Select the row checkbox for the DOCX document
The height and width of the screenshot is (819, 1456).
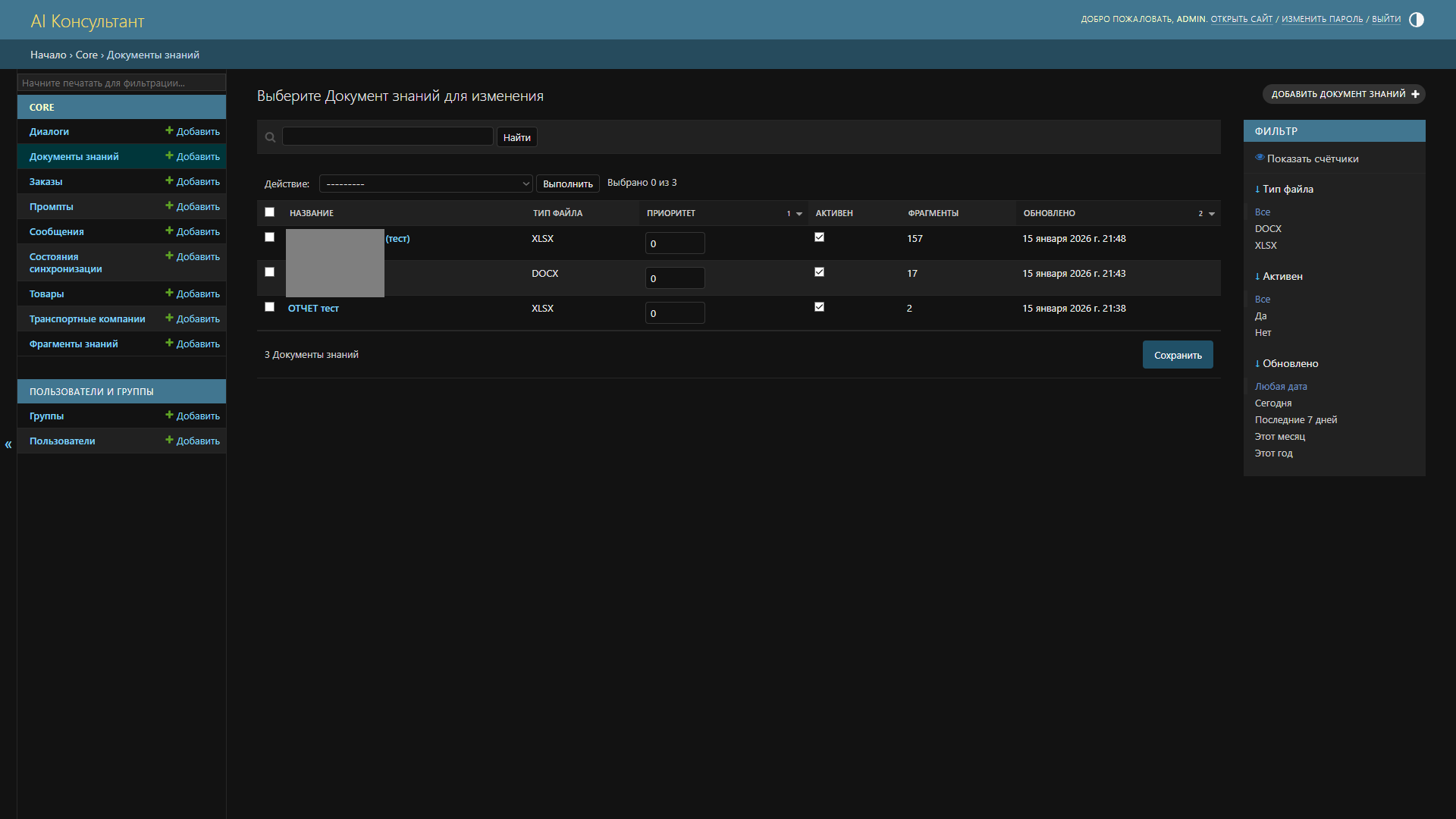[269, 272]
